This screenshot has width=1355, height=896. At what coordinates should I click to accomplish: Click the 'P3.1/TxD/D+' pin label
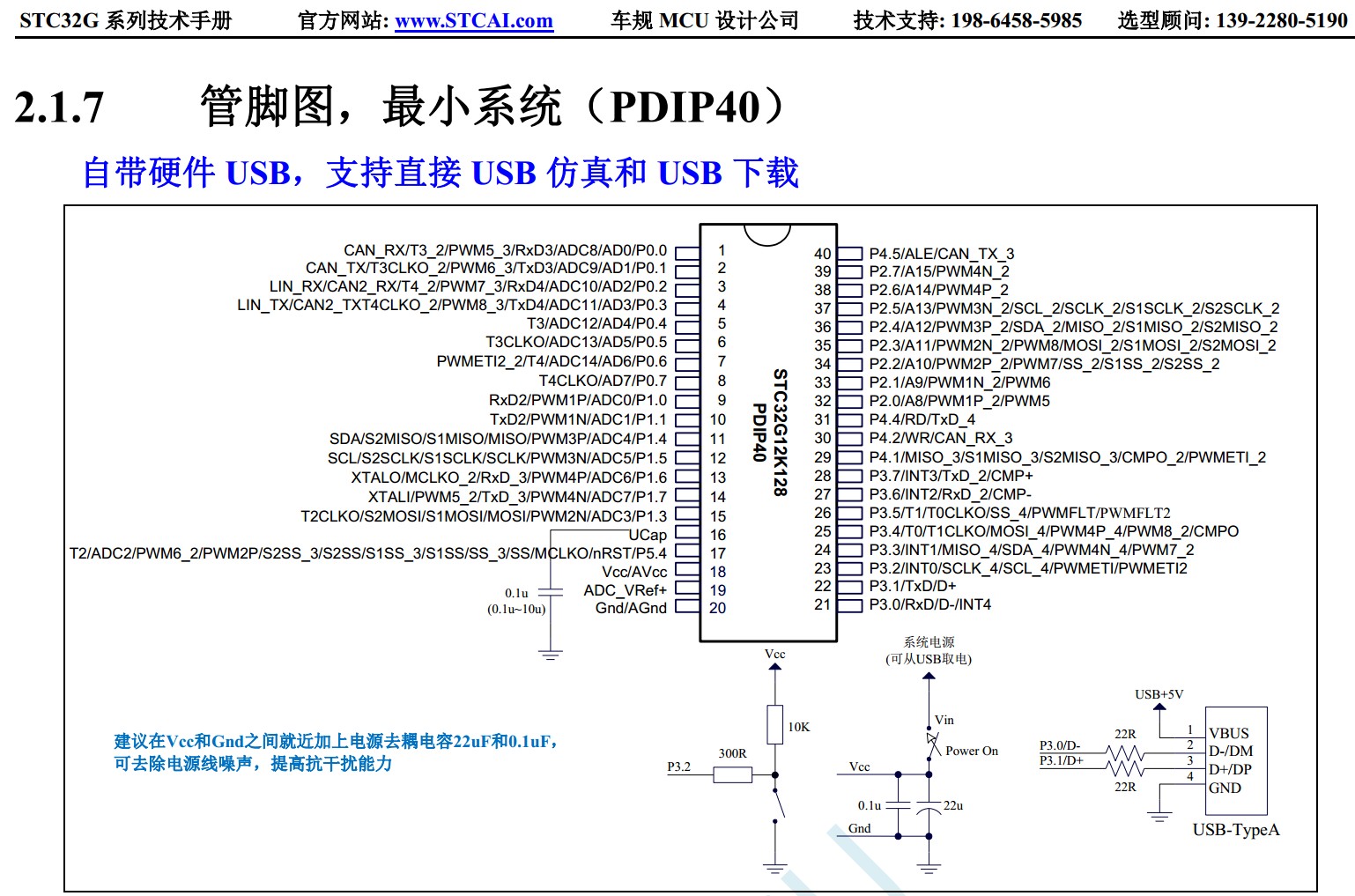(x=913, y=586)
